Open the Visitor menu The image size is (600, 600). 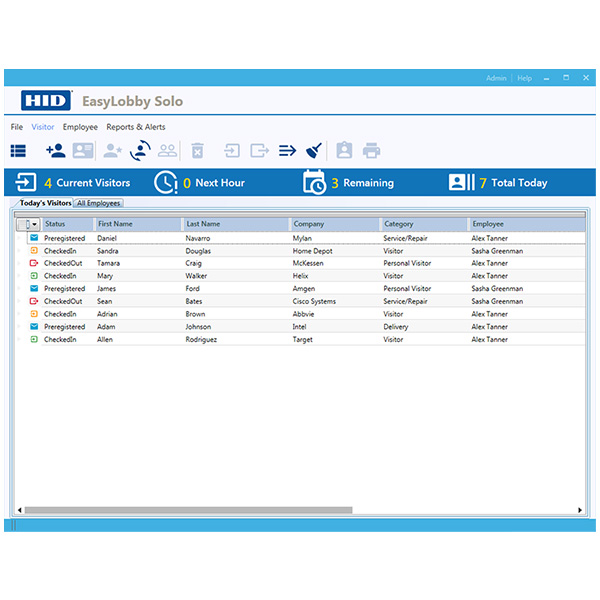pyautogui.click(x=43, y=127)
